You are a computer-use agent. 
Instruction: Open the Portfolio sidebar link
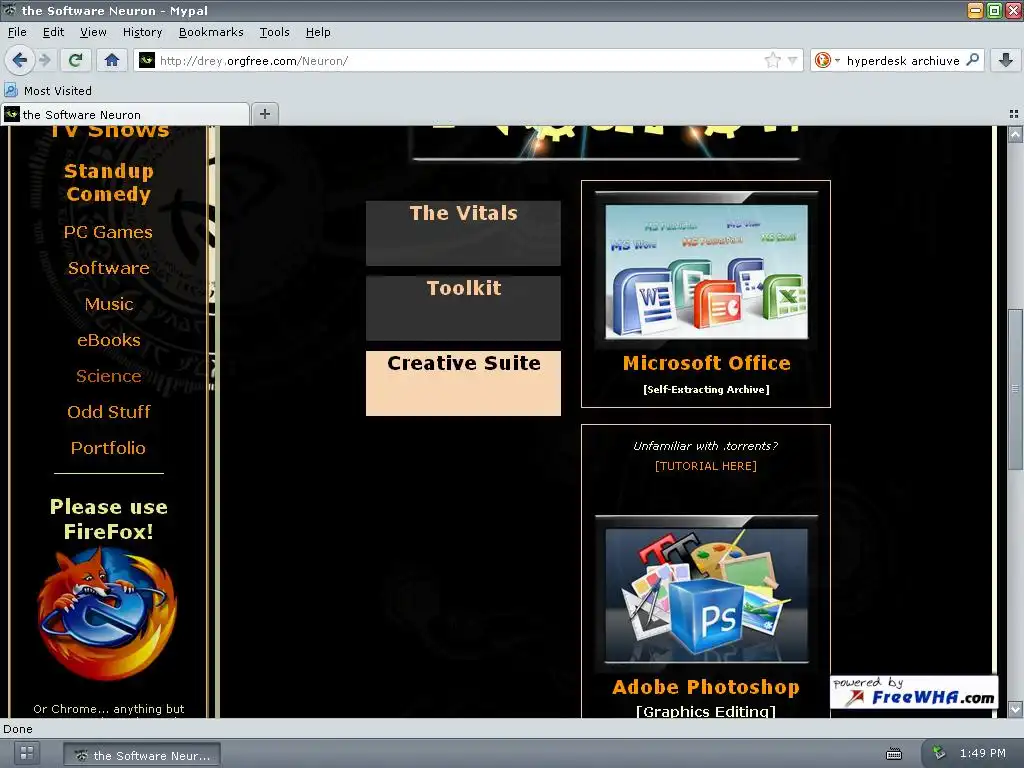tap(108, 447)
